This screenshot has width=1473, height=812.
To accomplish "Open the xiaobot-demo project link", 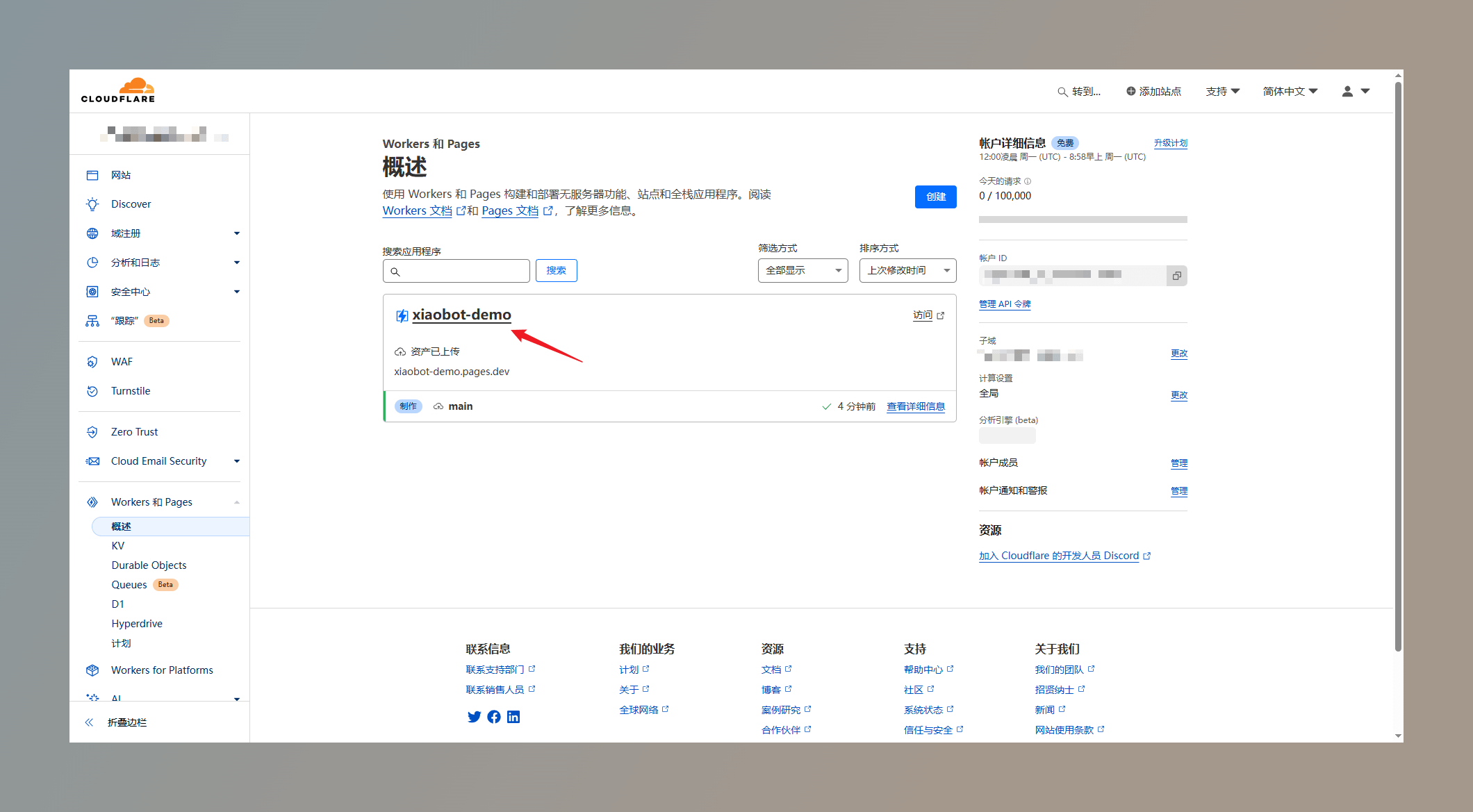I will (x=461, y=315).
